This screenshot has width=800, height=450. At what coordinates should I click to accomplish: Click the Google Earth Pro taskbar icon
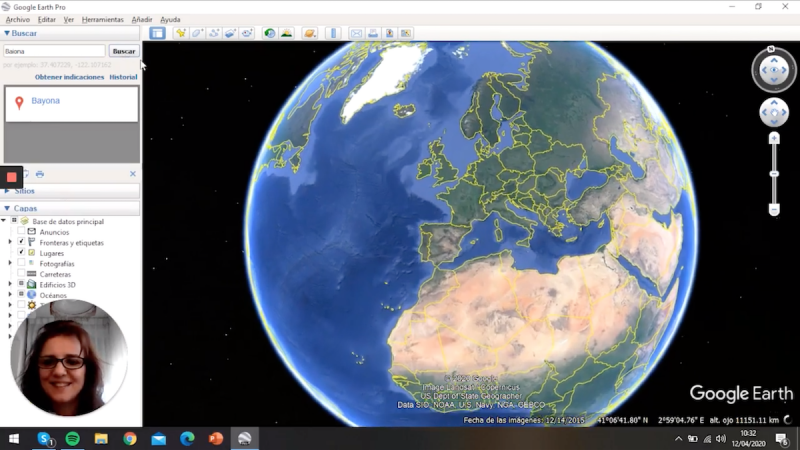click(244, 439)
